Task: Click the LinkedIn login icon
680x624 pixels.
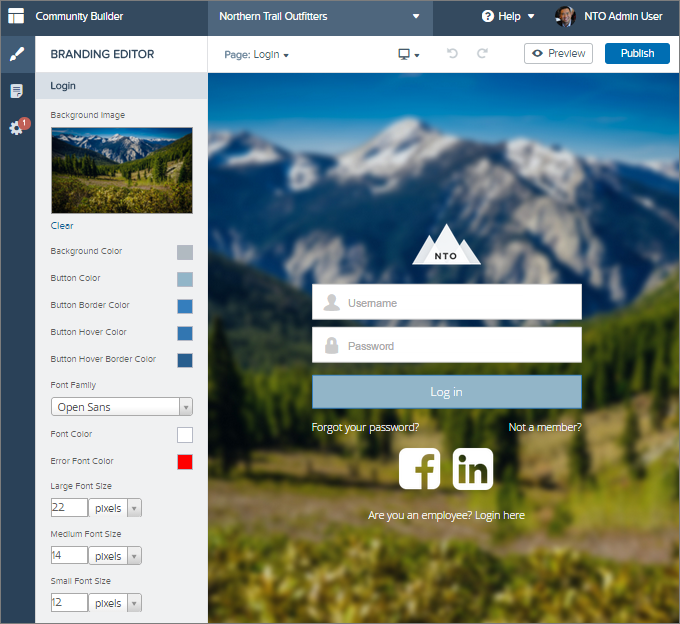Action: pyautogui.click(x=473, y=469)
